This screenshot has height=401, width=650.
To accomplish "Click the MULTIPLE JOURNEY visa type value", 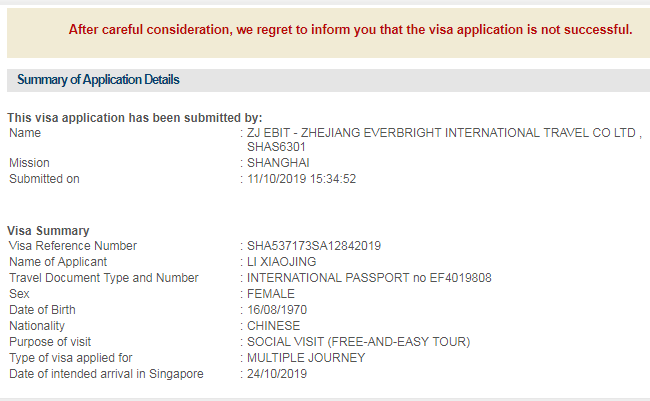I will [x=306, y=358].
